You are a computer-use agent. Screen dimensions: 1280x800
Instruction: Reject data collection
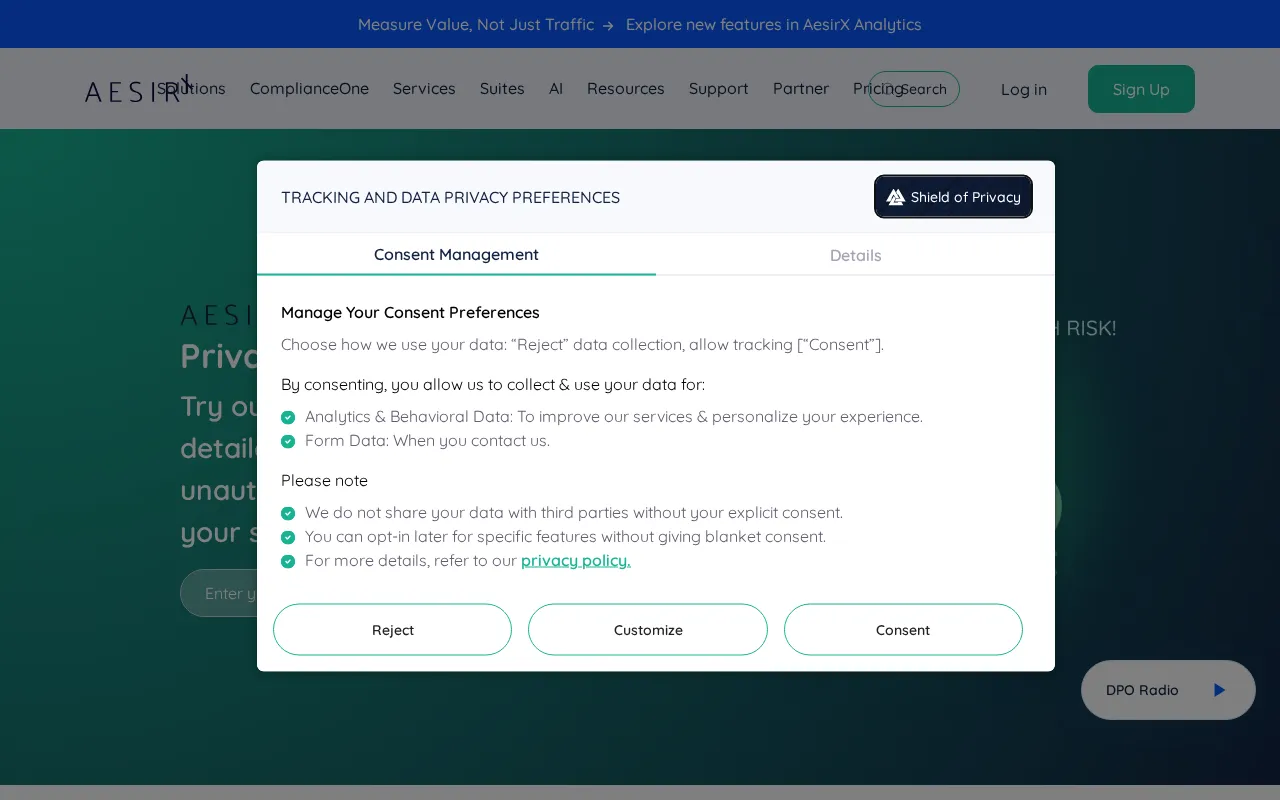pos(392,630)
